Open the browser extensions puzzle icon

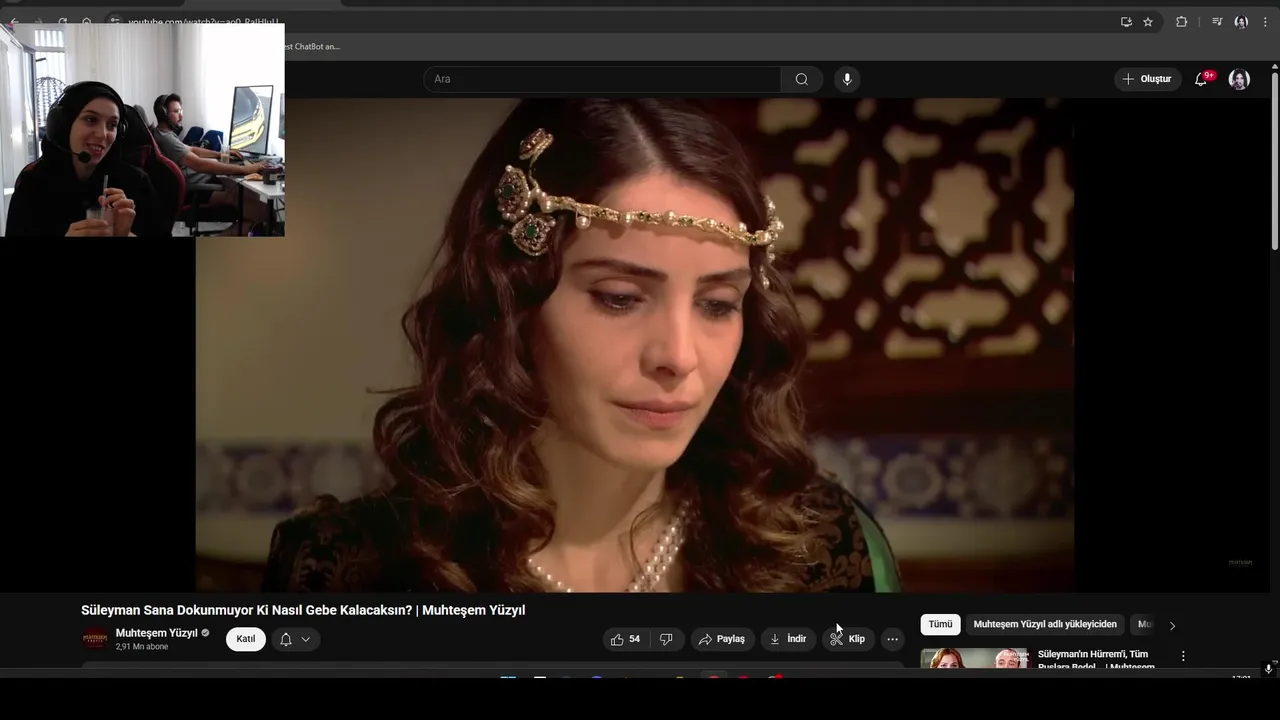tap(1181, 22)
